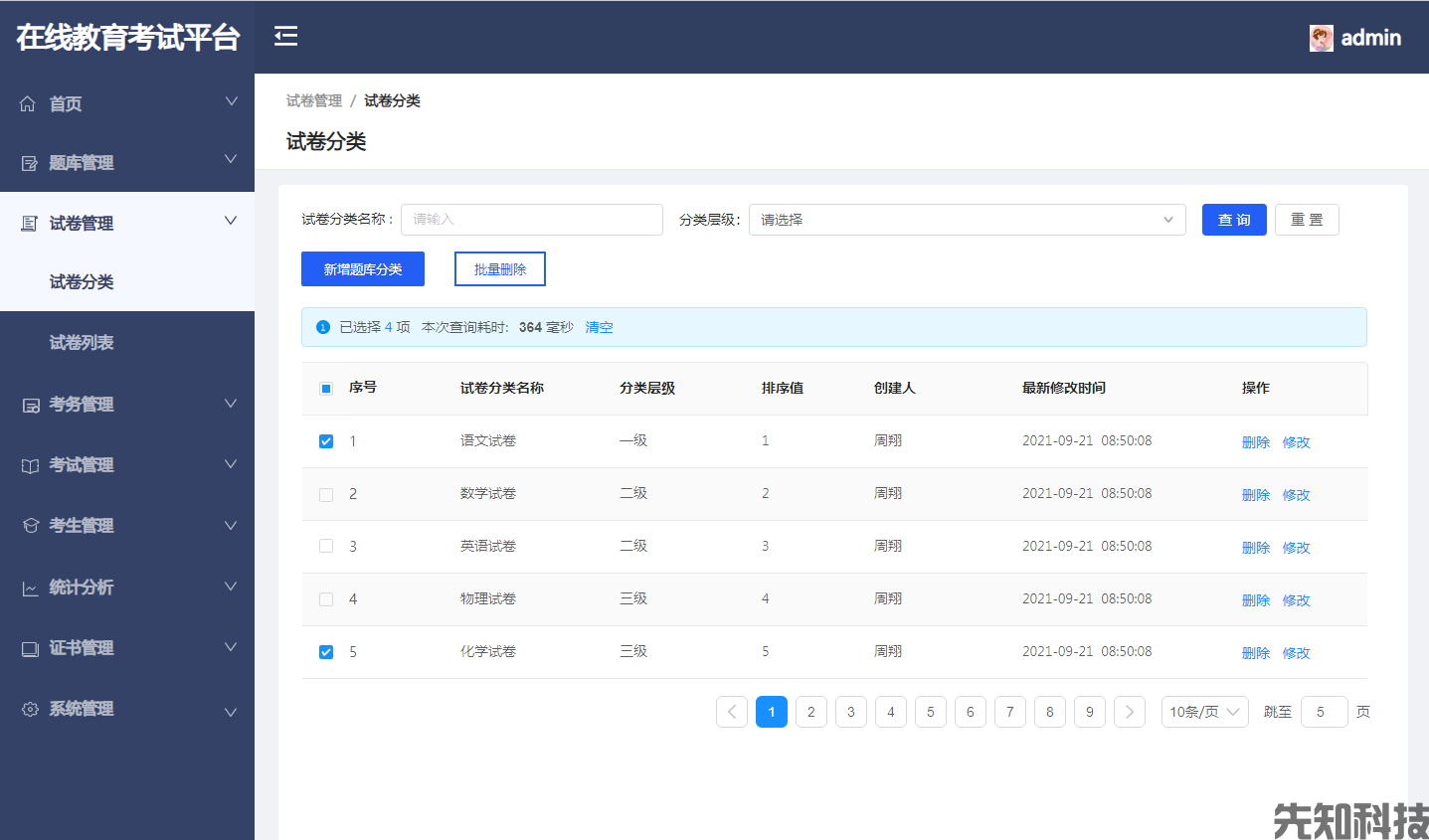1429x840 pixels.
Task: Go to page 9 in pagination
Action: (x=1090, y=712)
